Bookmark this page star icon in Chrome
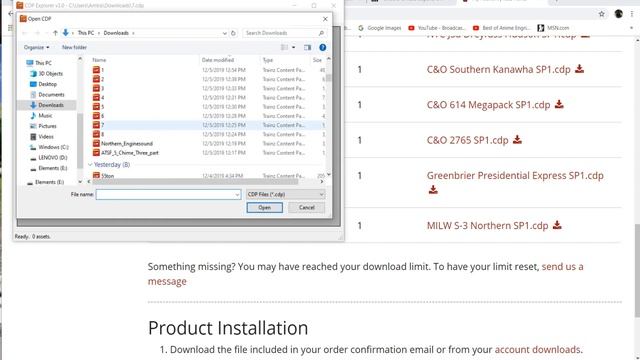This screenshot has height=360, width=640. point(602,14)
